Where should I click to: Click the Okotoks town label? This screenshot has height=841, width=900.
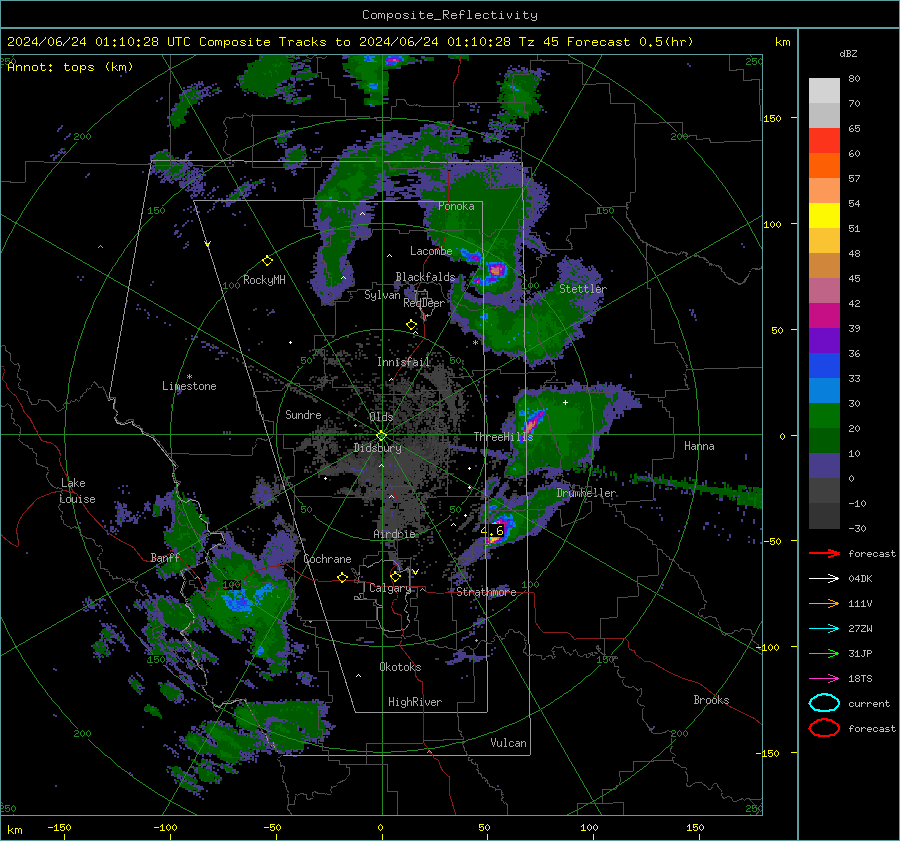coord(400,667)
